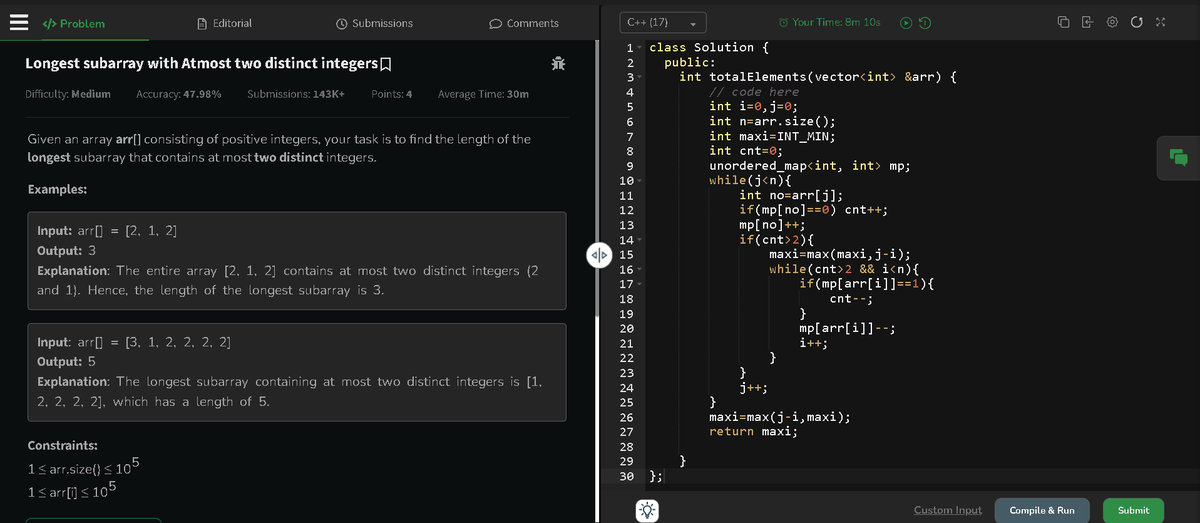1200x523 pixels.
Task: Reset code to default
Action: (x=1135, y=23)
